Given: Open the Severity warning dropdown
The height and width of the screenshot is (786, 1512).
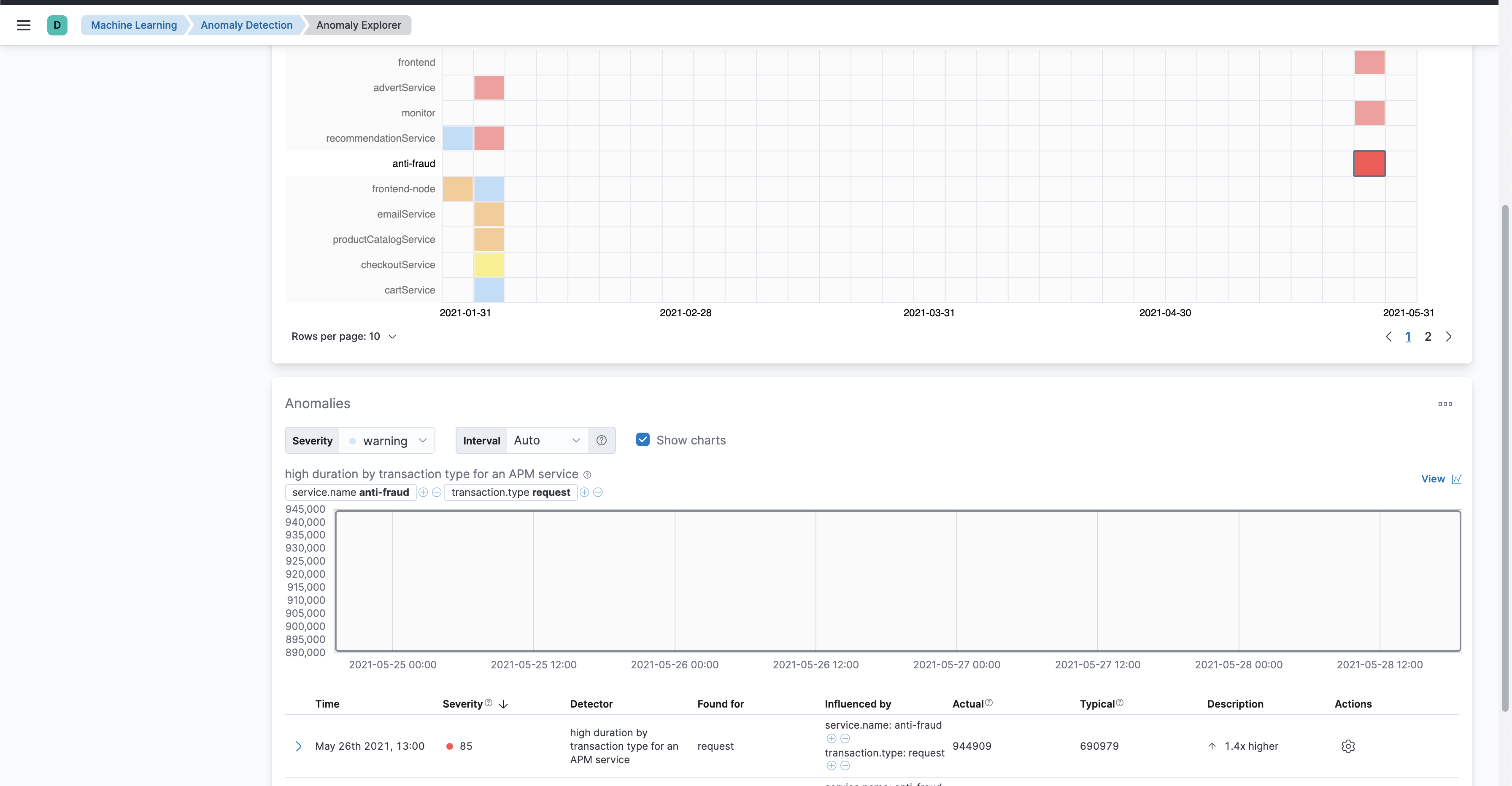Looking at the screenshot, I should (387, 441).
